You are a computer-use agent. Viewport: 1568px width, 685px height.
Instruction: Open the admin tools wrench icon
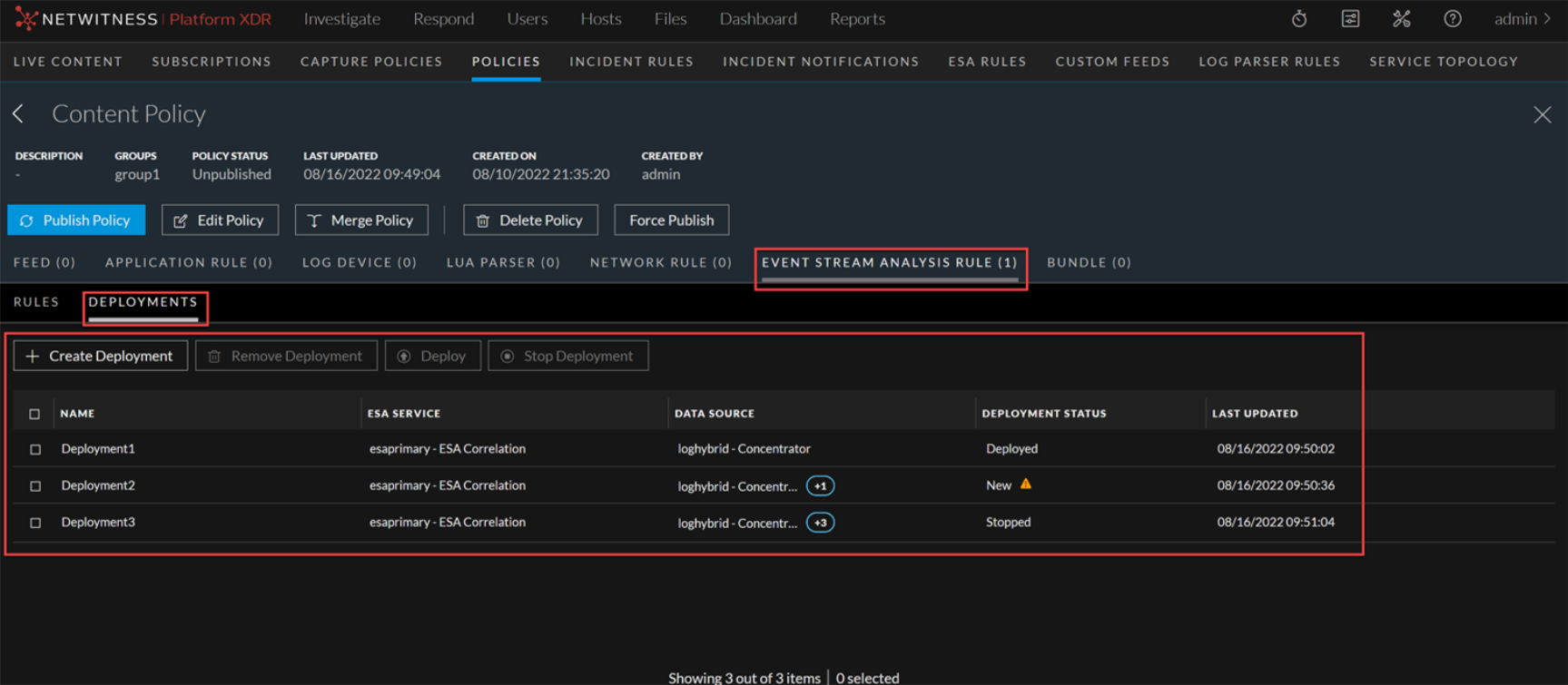pyautogui.click(x=1401, y=19)
